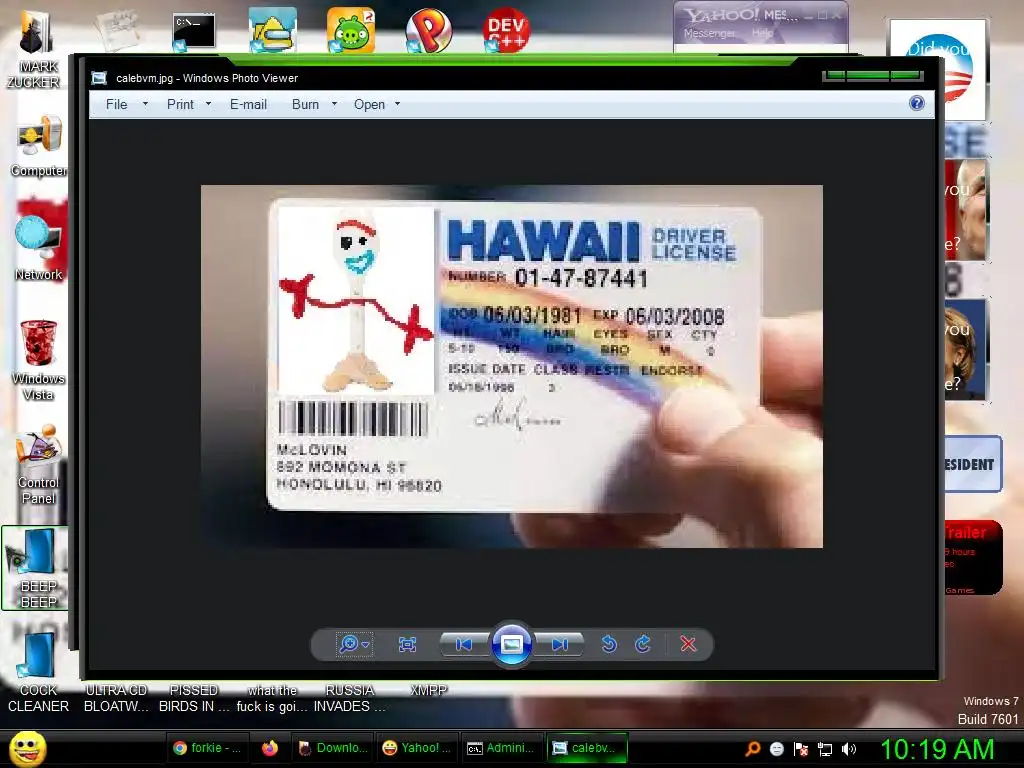Select the ULTRA CD BLOATW... desktop item
This screenshot has width=1024, height=768.
[116, 698]
